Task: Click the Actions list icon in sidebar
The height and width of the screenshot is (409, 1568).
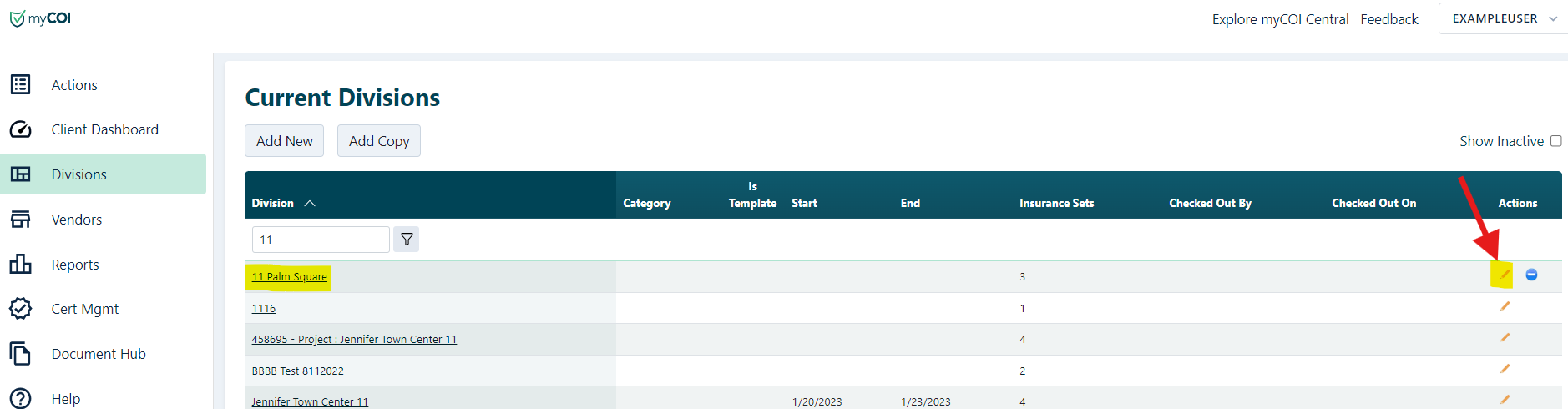Action: click(x=20, y=84)
